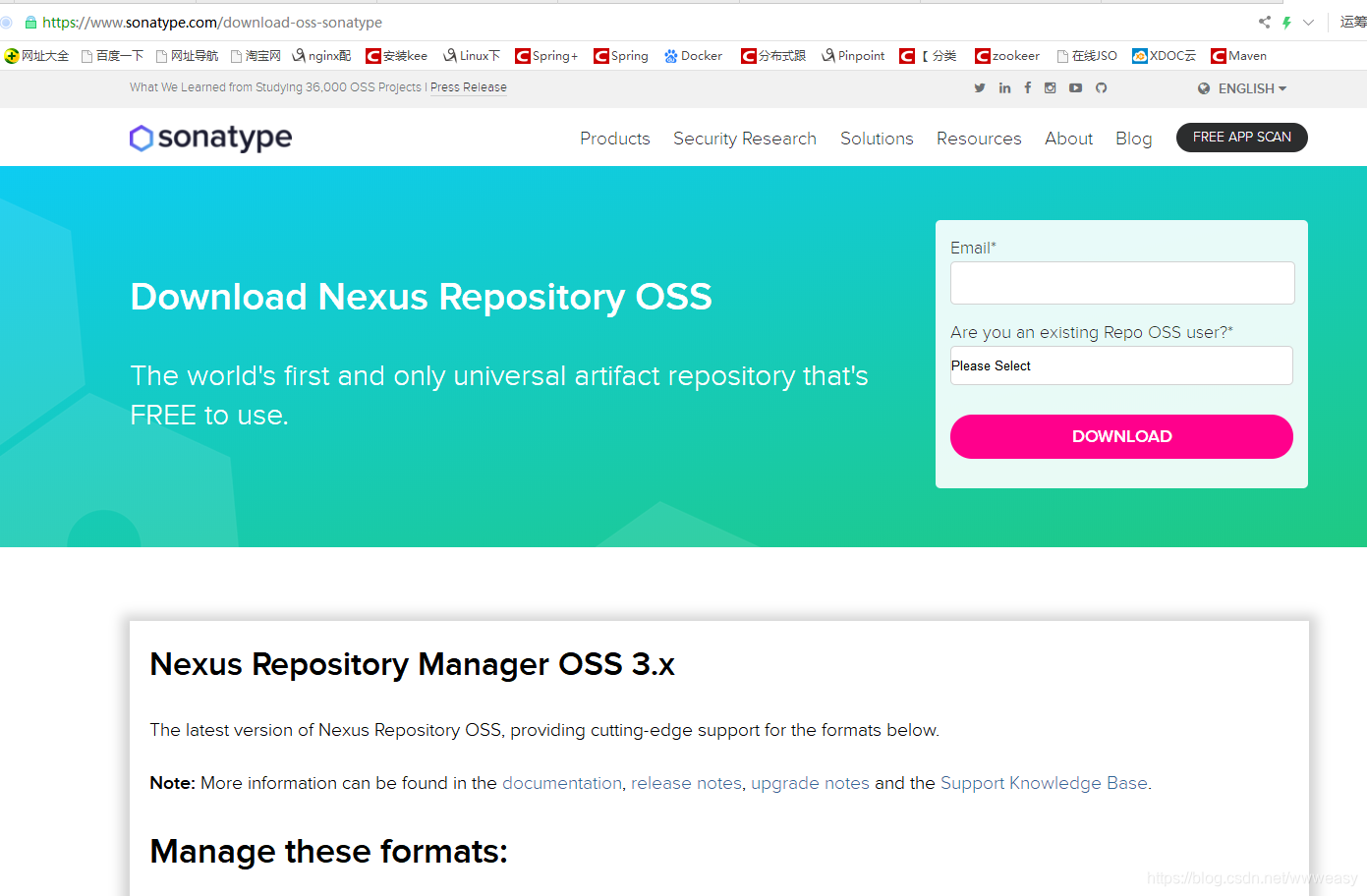
Task: Open the Resources menu
Action: 979,139
